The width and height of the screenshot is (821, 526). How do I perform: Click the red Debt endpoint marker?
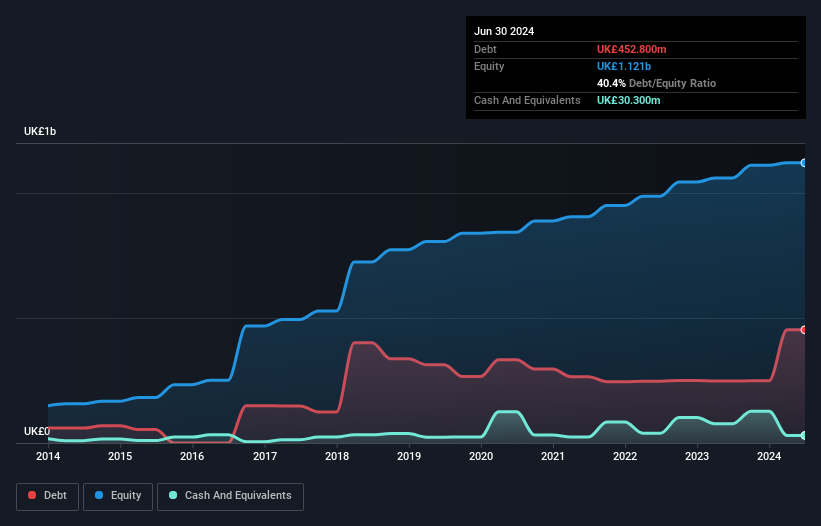[804, 330]
